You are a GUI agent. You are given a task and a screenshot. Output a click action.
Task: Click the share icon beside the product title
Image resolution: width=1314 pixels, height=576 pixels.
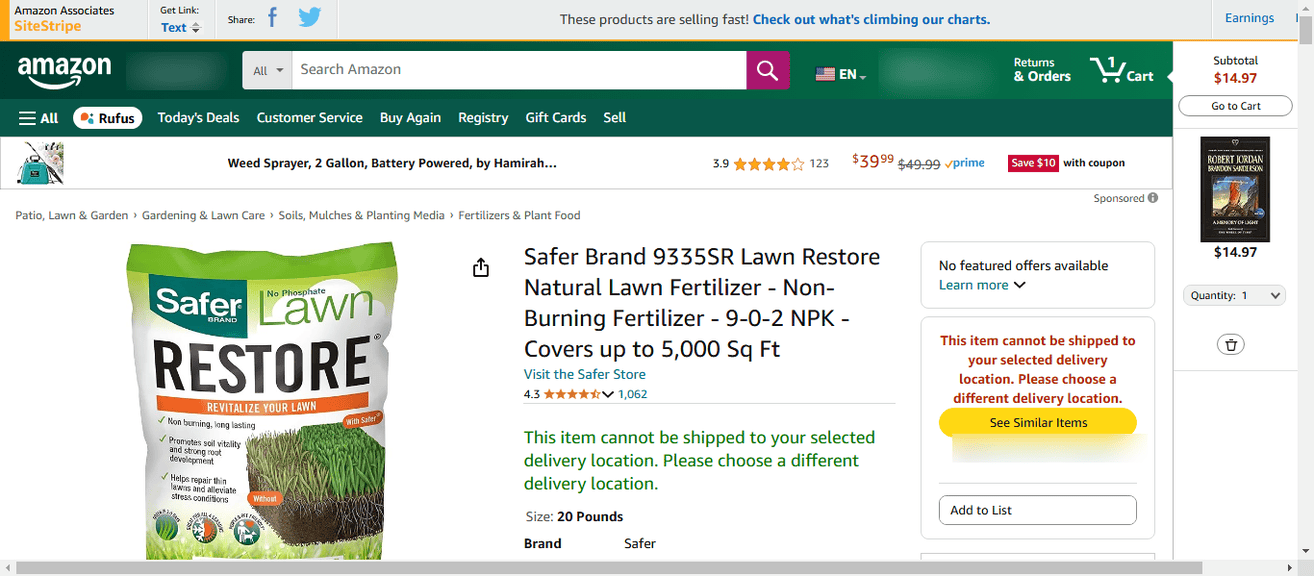[x=480, y=267]
